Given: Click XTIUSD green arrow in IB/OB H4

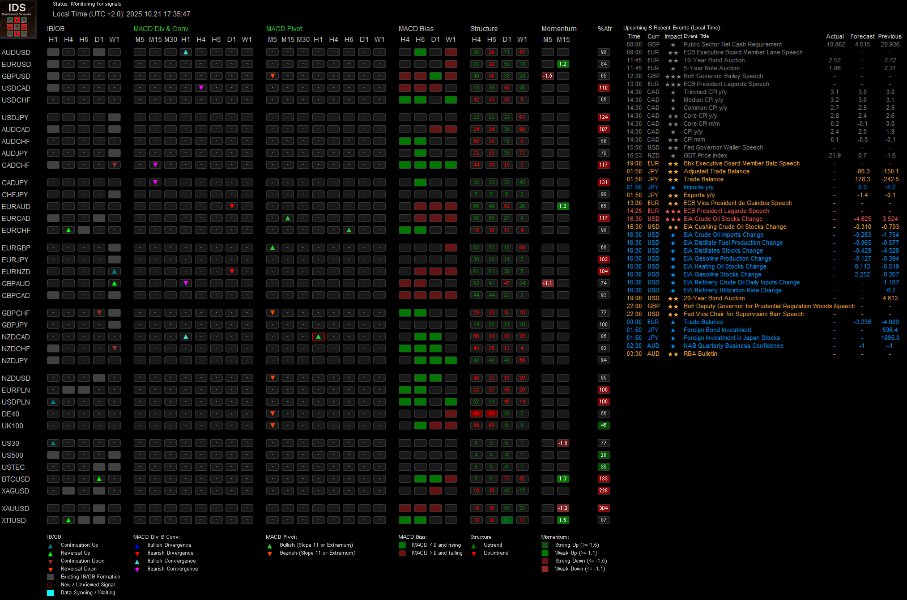Looking at the screenshot, I should click(68, 520).
